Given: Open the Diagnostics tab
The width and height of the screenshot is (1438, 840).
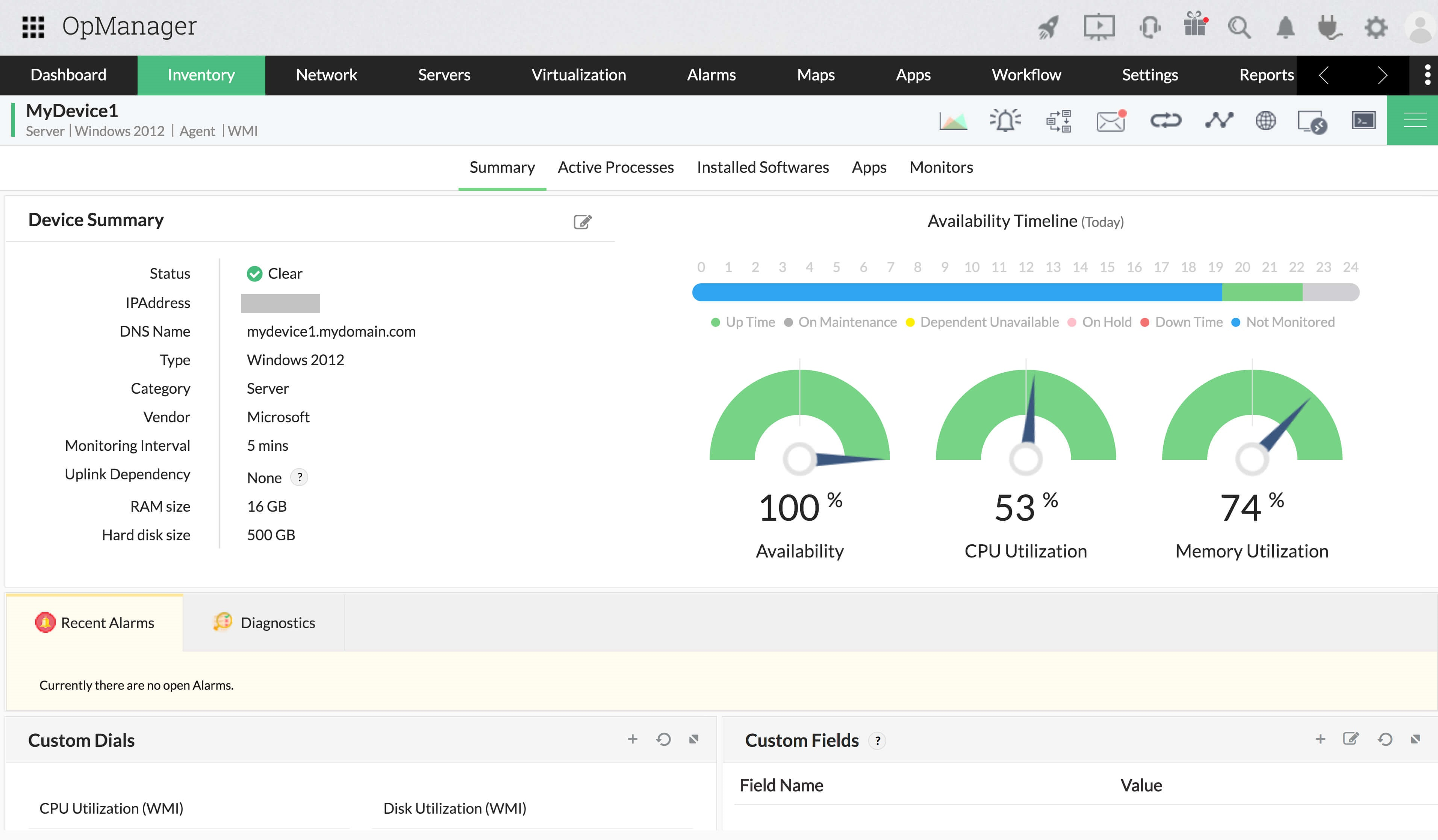Looking at the screenshot, I should click(264, 623).
